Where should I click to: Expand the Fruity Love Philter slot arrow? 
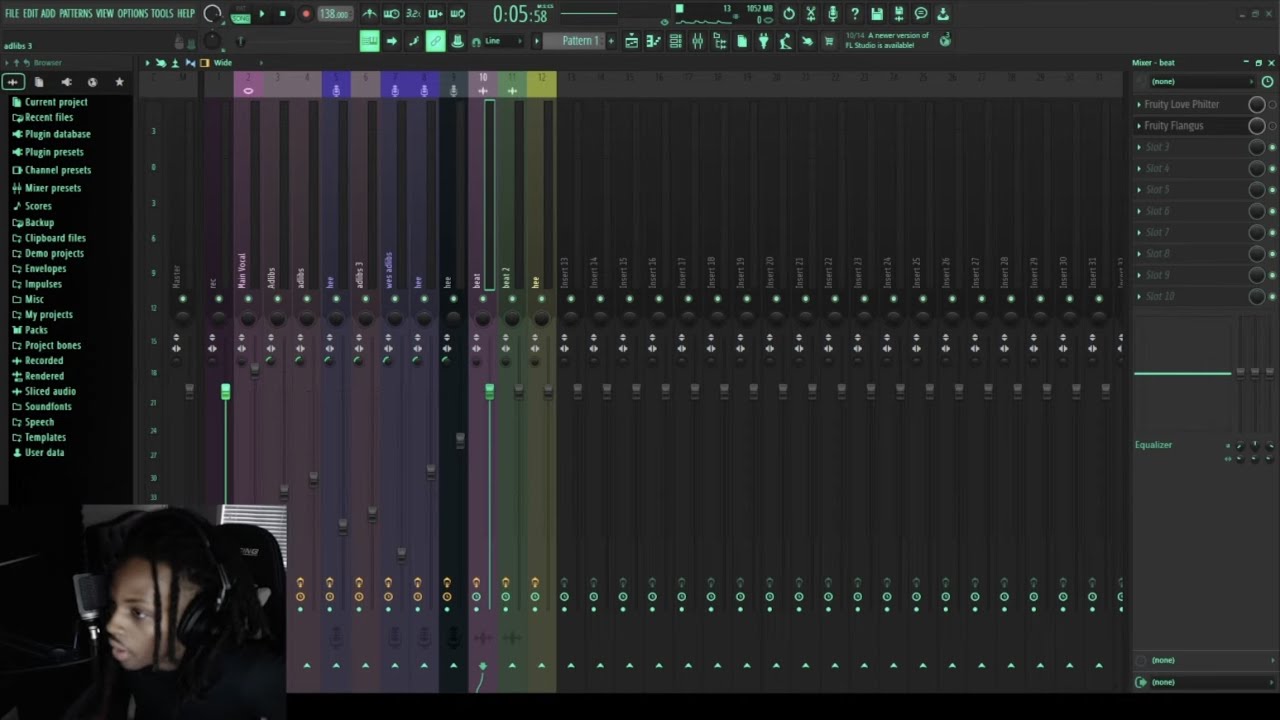[1139, 104]
